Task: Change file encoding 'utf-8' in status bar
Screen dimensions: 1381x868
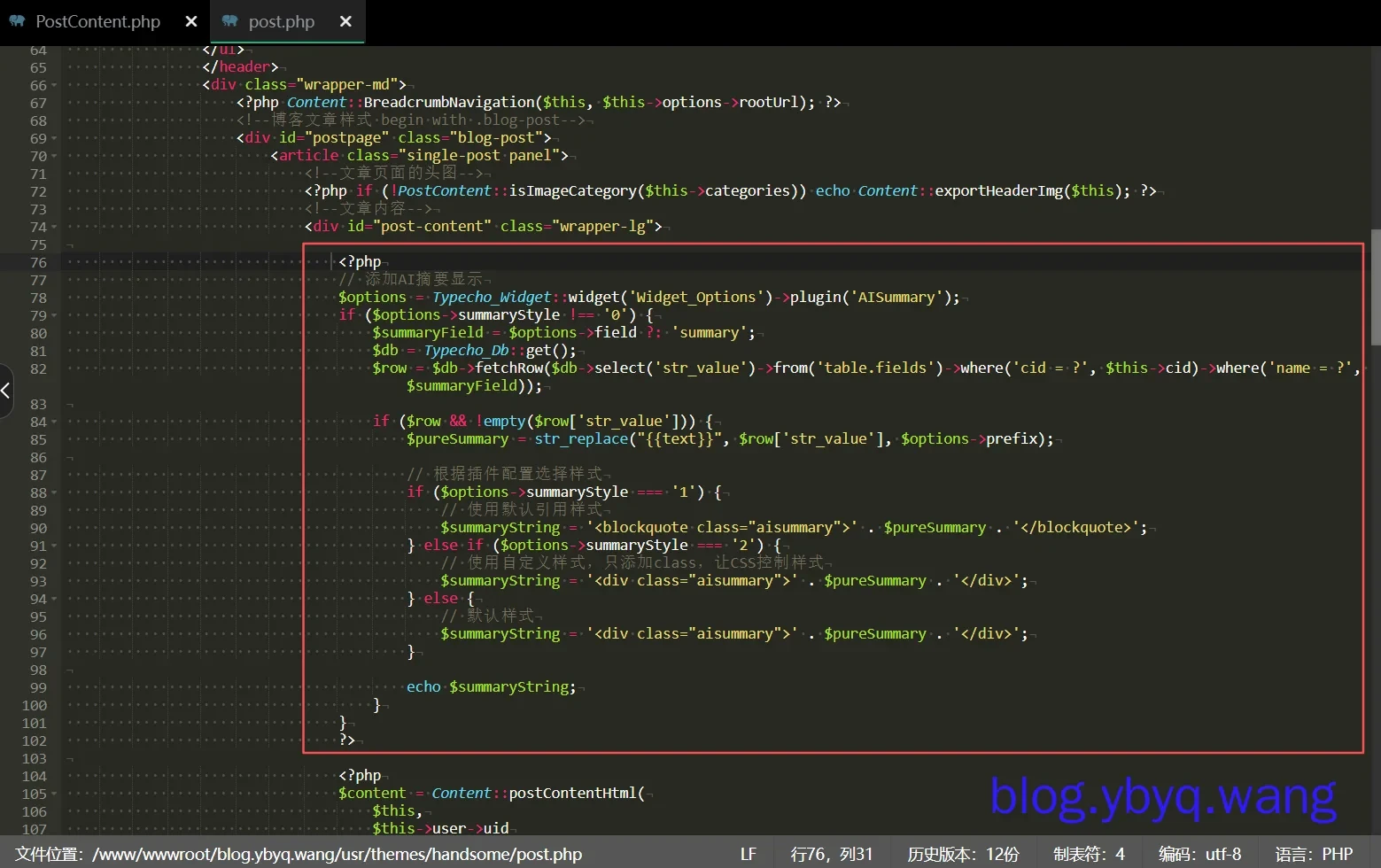Action: point(1200,854)
